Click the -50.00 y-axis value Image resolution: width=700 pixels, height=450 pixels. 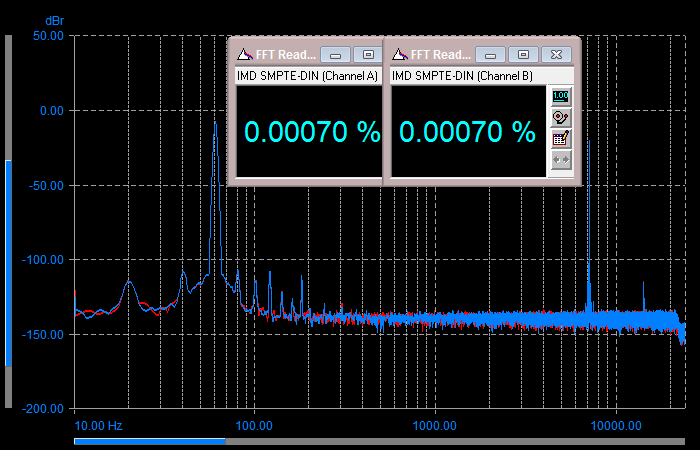46,185
